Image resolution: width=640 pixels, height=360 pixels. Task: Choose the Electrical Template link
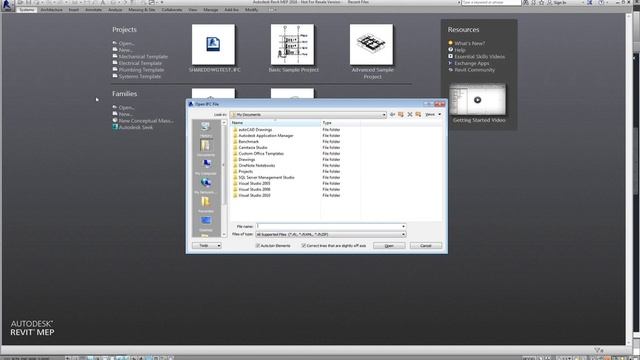140,63
